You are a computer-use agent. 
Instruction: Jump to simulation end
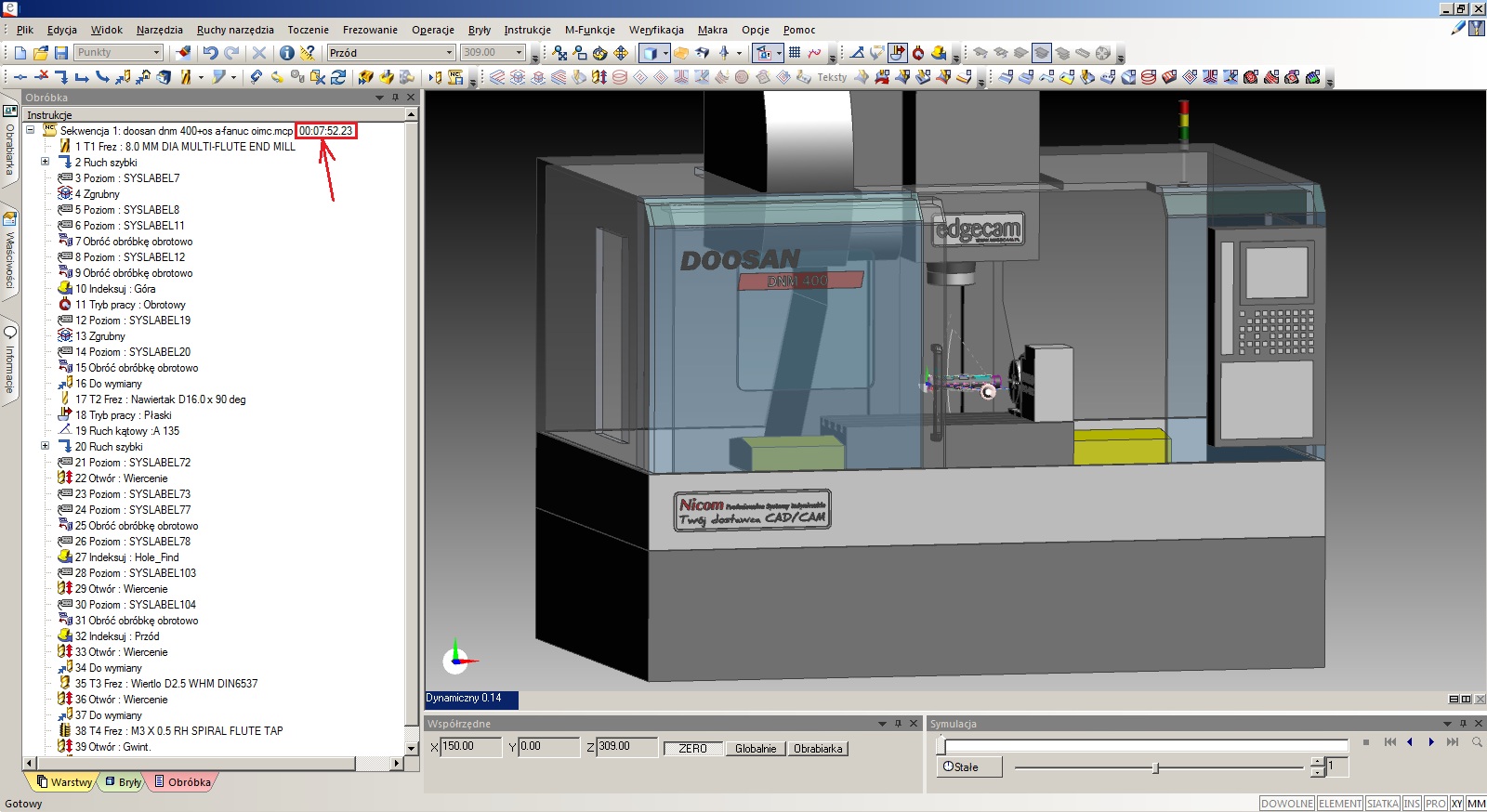(1453, 741)
